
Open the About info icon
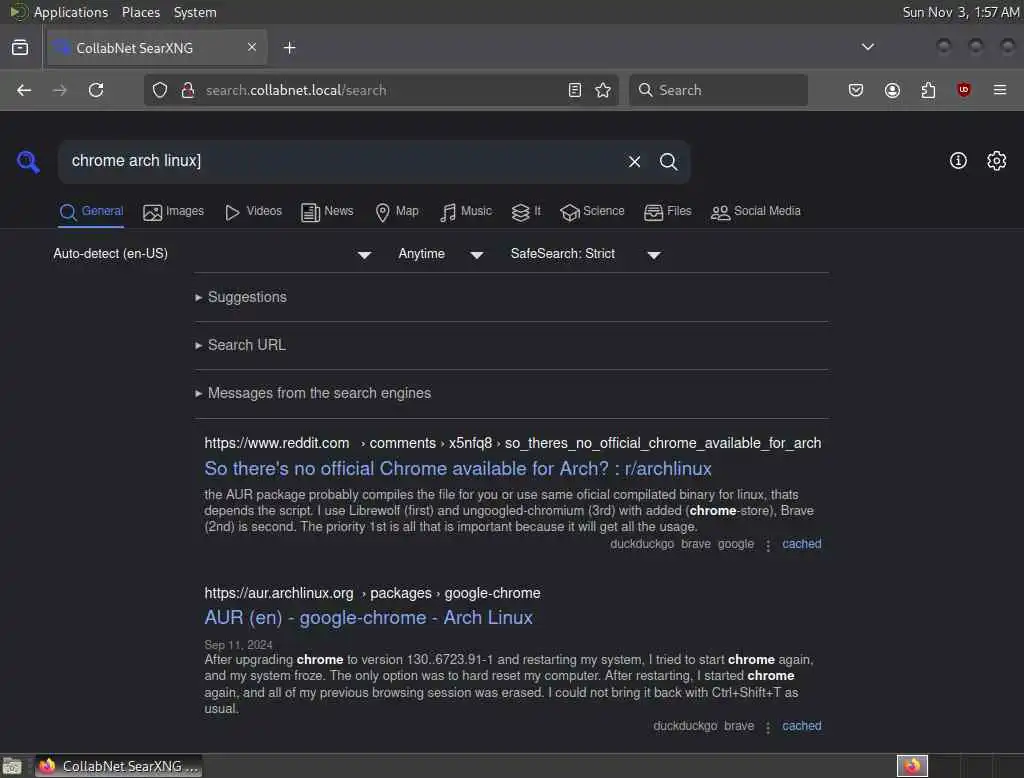pyautogui.click(x=958, y=161)
